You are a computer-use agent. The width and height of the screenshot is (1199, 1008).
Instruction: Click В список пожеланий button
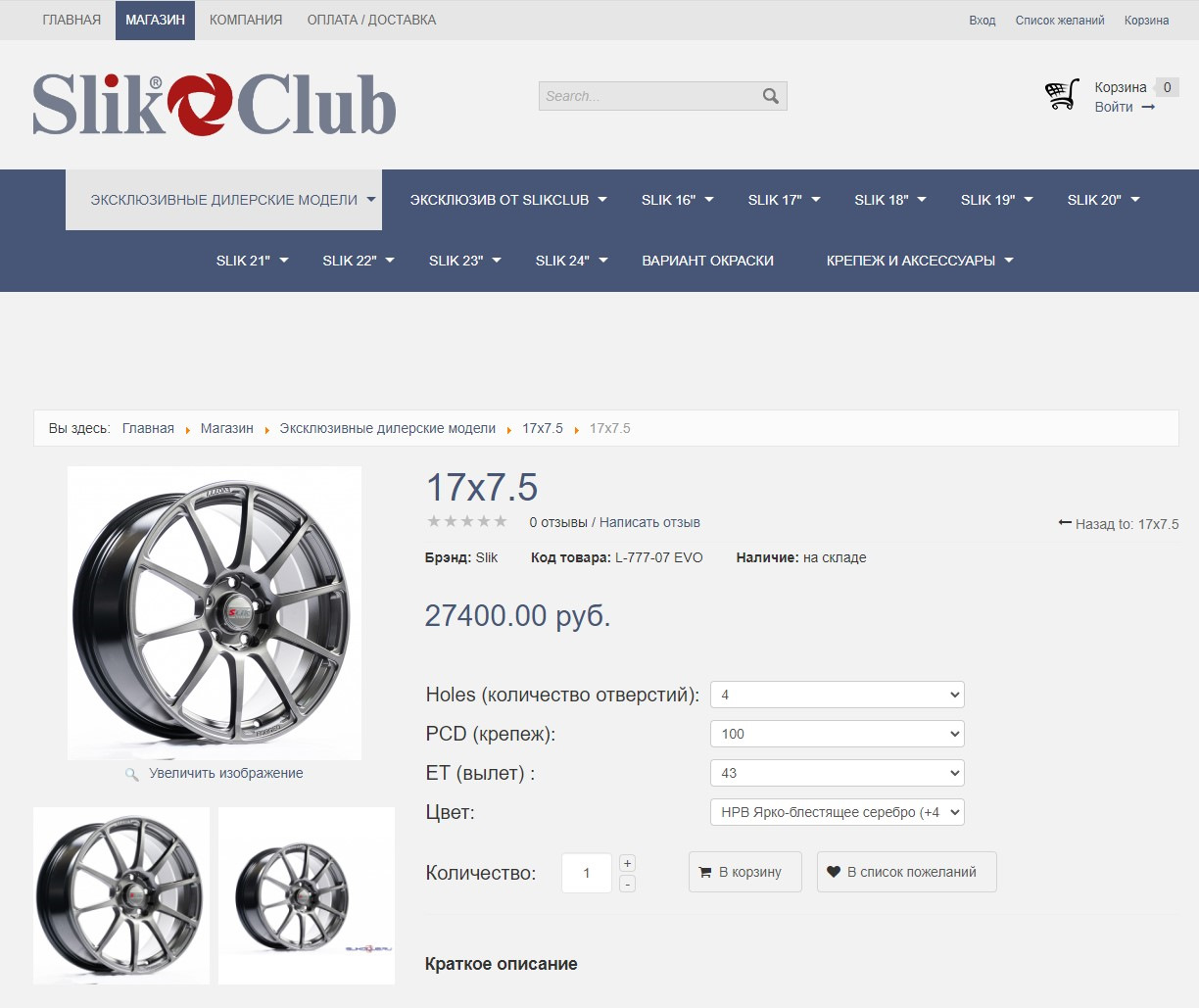click(x=906, y=872)
